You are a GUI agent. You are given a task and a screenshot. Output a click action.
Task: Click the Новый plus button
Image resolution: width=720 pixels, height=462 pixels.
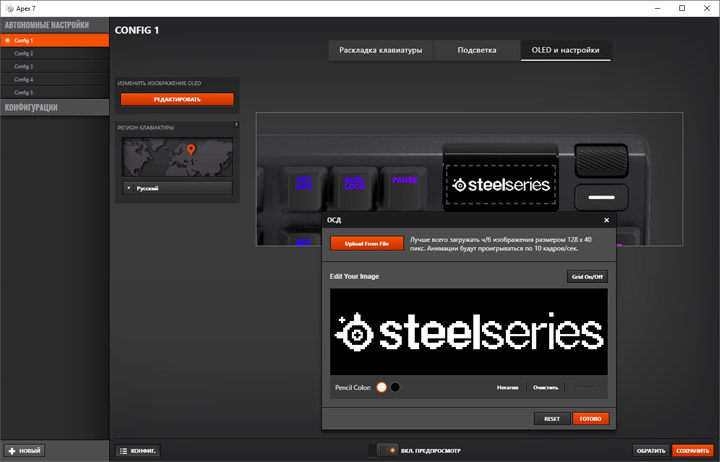(x=25, y=451)
